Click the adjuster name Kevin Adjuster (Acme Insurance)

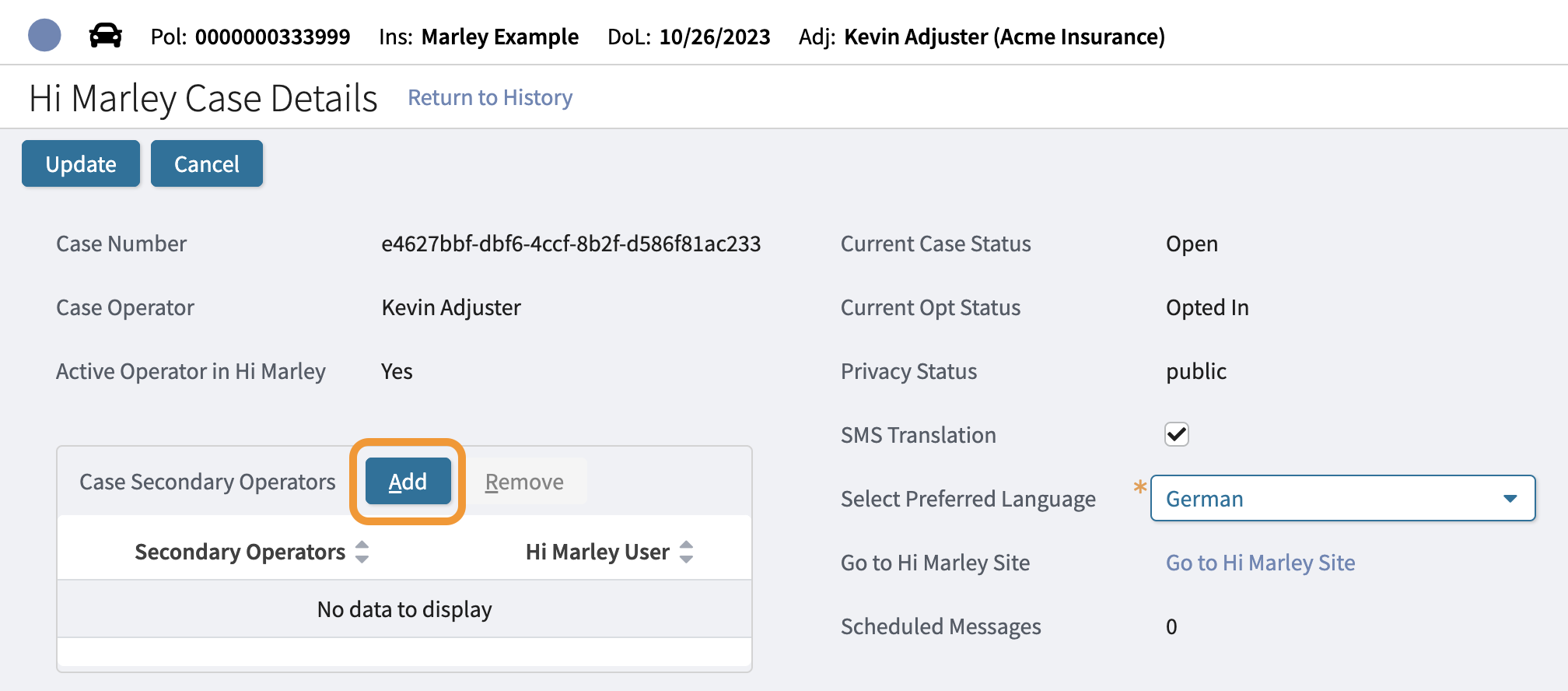1004,37
